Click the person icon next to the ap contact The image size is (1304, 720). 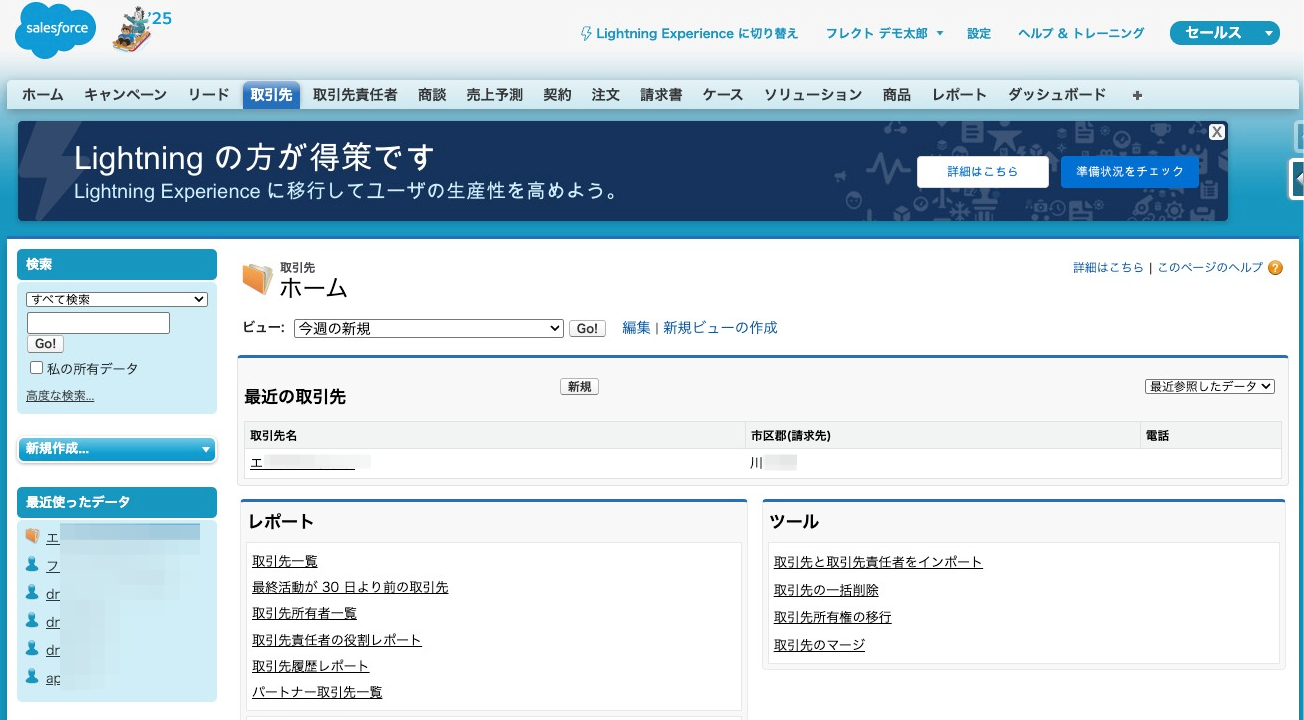[33, 677]
